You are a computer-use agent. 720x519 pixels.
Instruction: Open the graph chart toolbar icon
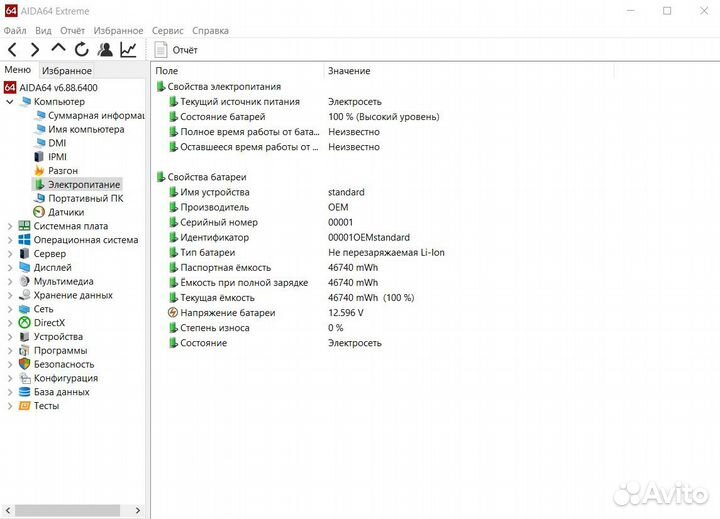pos(128,49)
